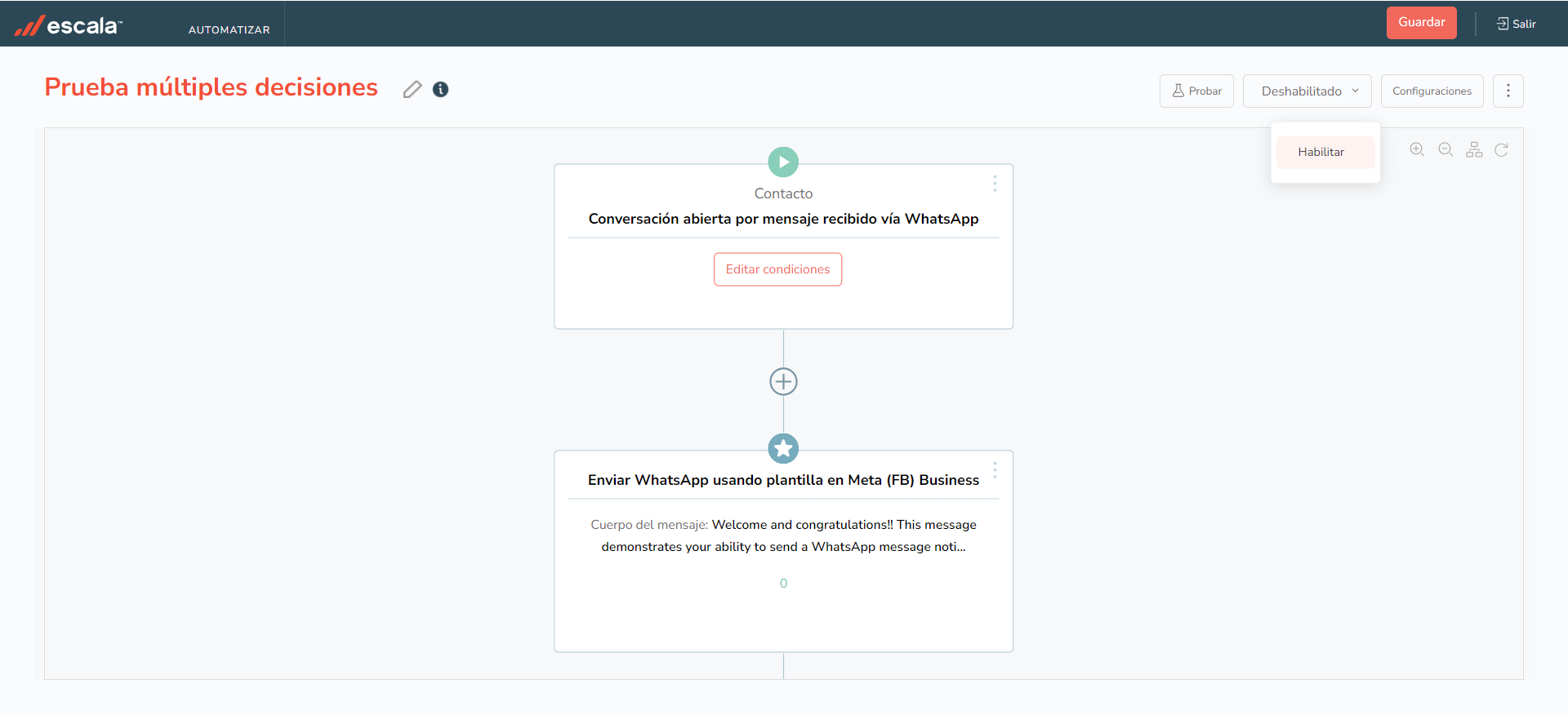Open the more options kebab button
This screenshot has width=1568, height=715.
point(1508,91)
